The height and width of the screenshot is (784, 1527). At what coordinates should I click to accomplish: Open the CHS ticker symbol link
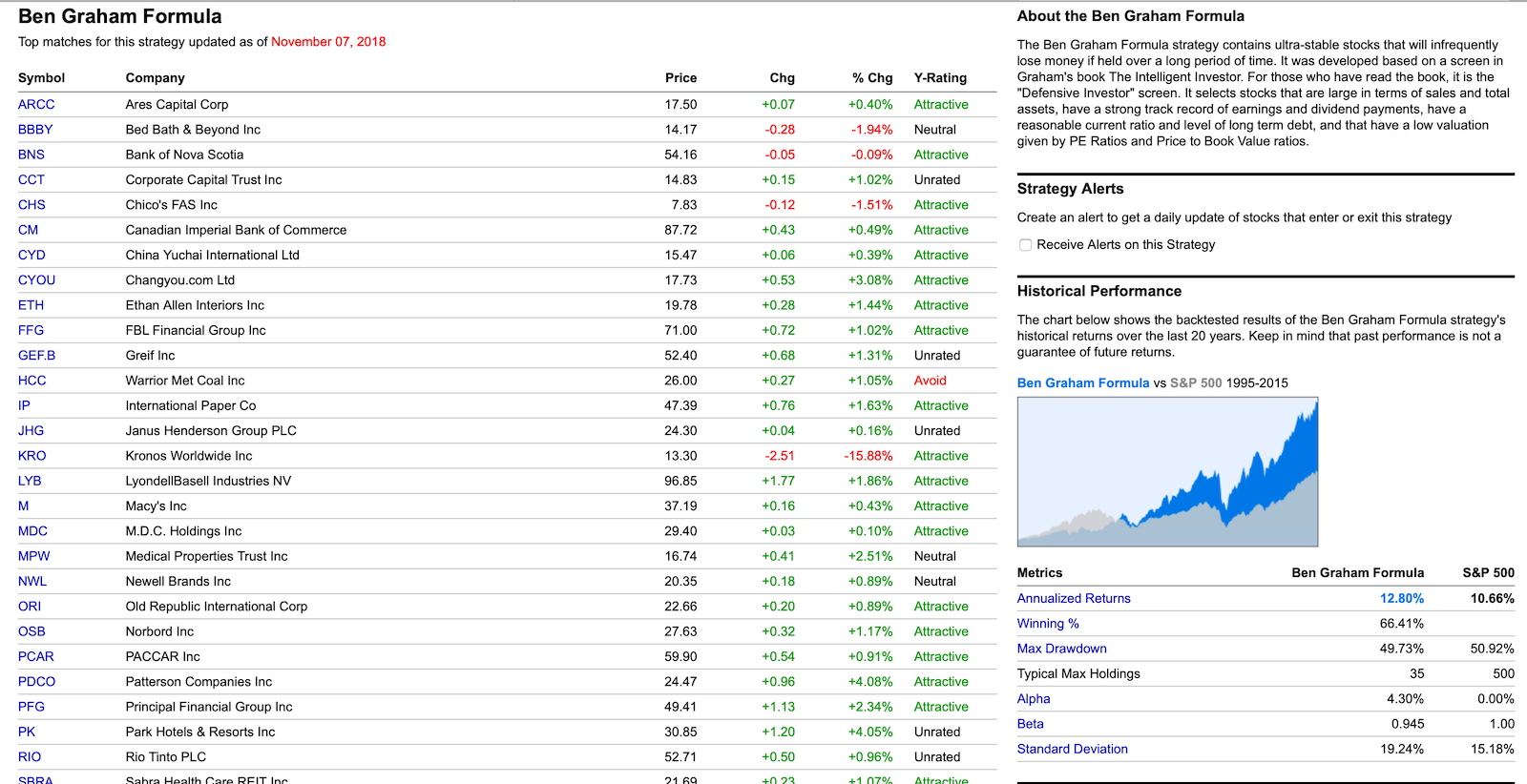tap(31, 205)
